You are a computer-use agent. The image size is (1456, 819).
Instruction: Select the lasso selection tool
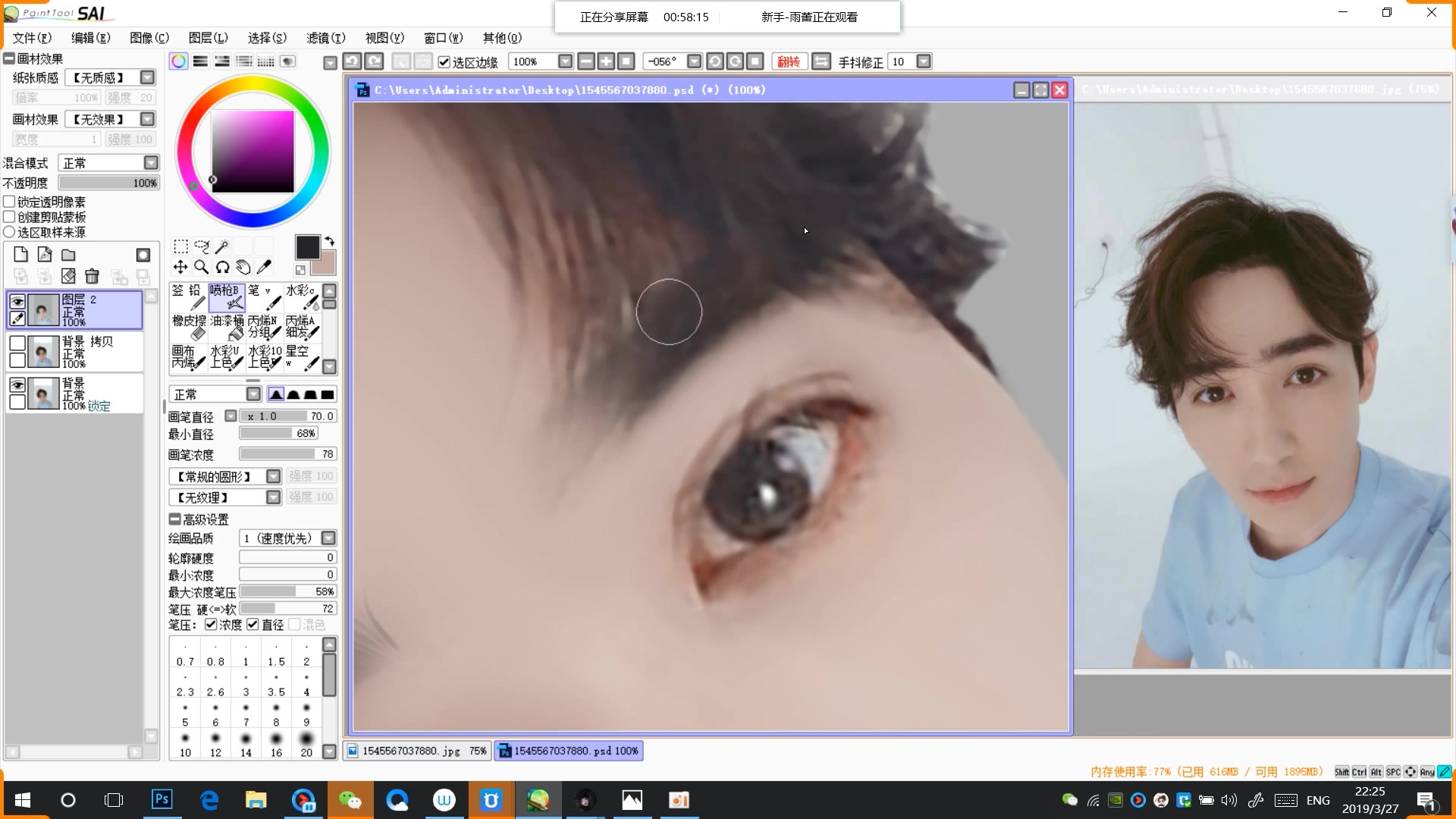click(201, 246)
